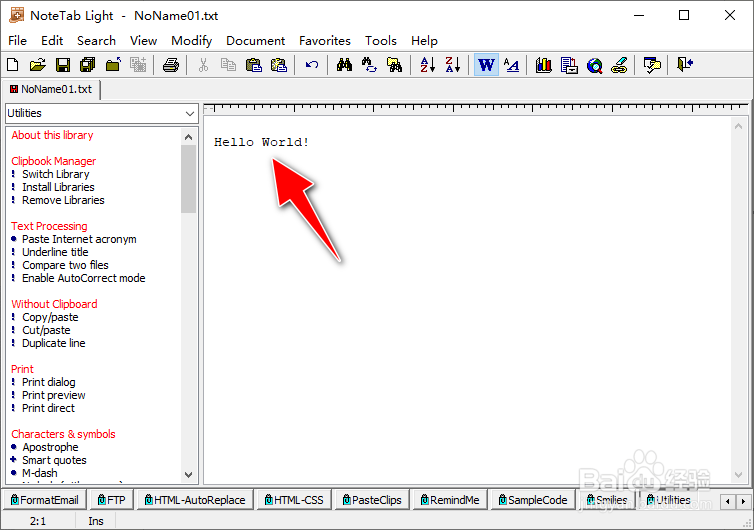Open the Favorites menu
Viewport: 754px width, 530px height.
pyautogui.click(x=325, y=41)
